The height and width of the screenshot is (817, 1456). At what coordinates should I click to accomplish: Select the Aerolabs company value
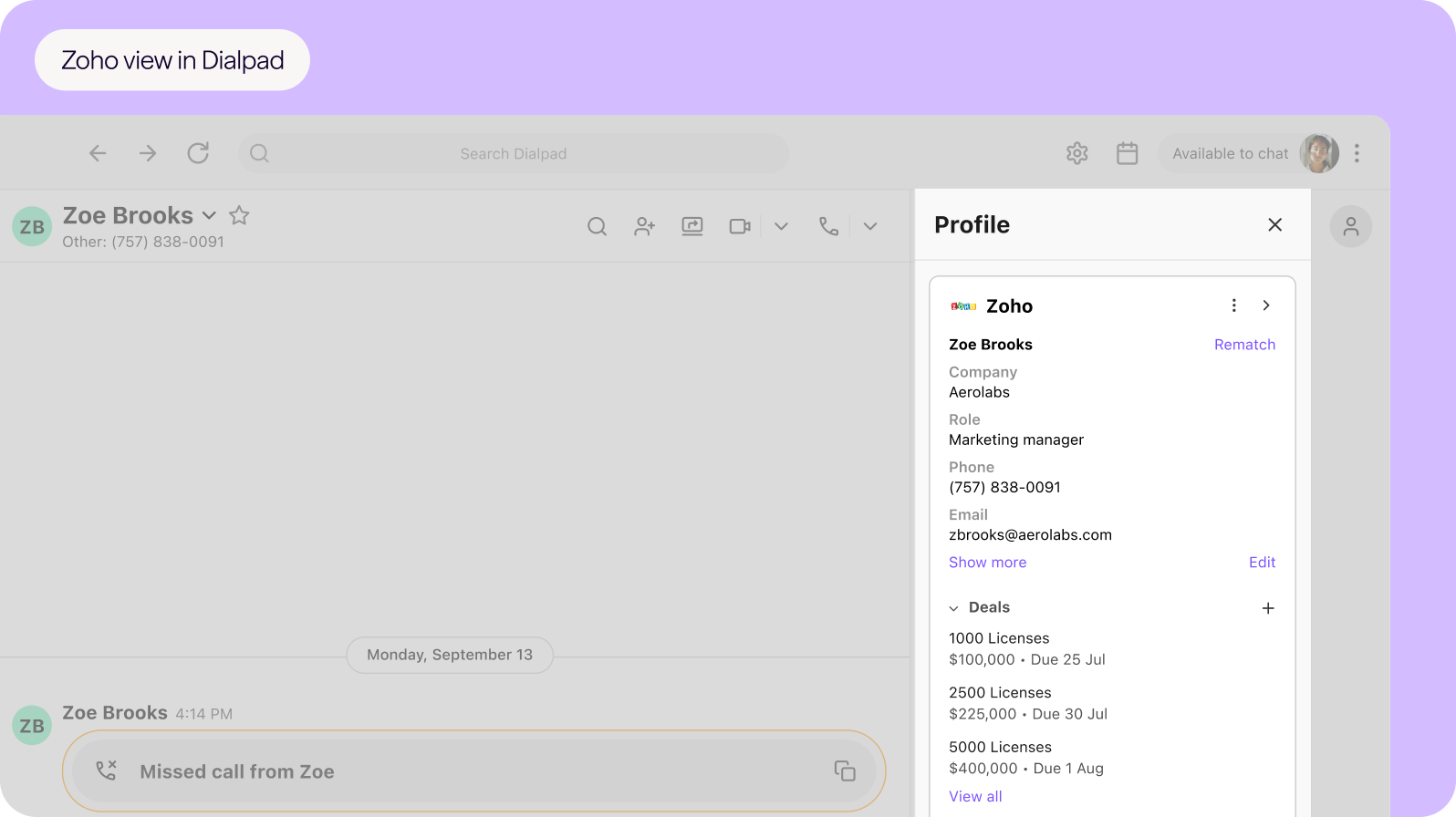tap(979, 393)
